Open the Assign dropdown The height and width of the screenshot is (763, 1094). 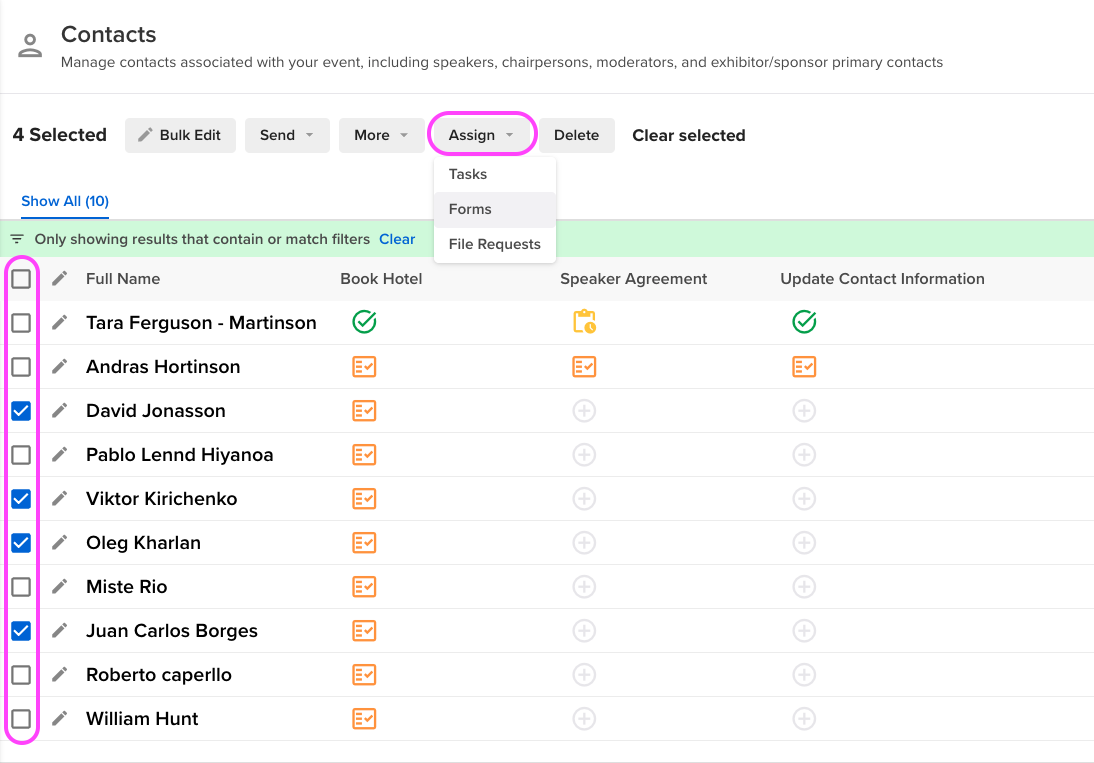click(482, 135)
